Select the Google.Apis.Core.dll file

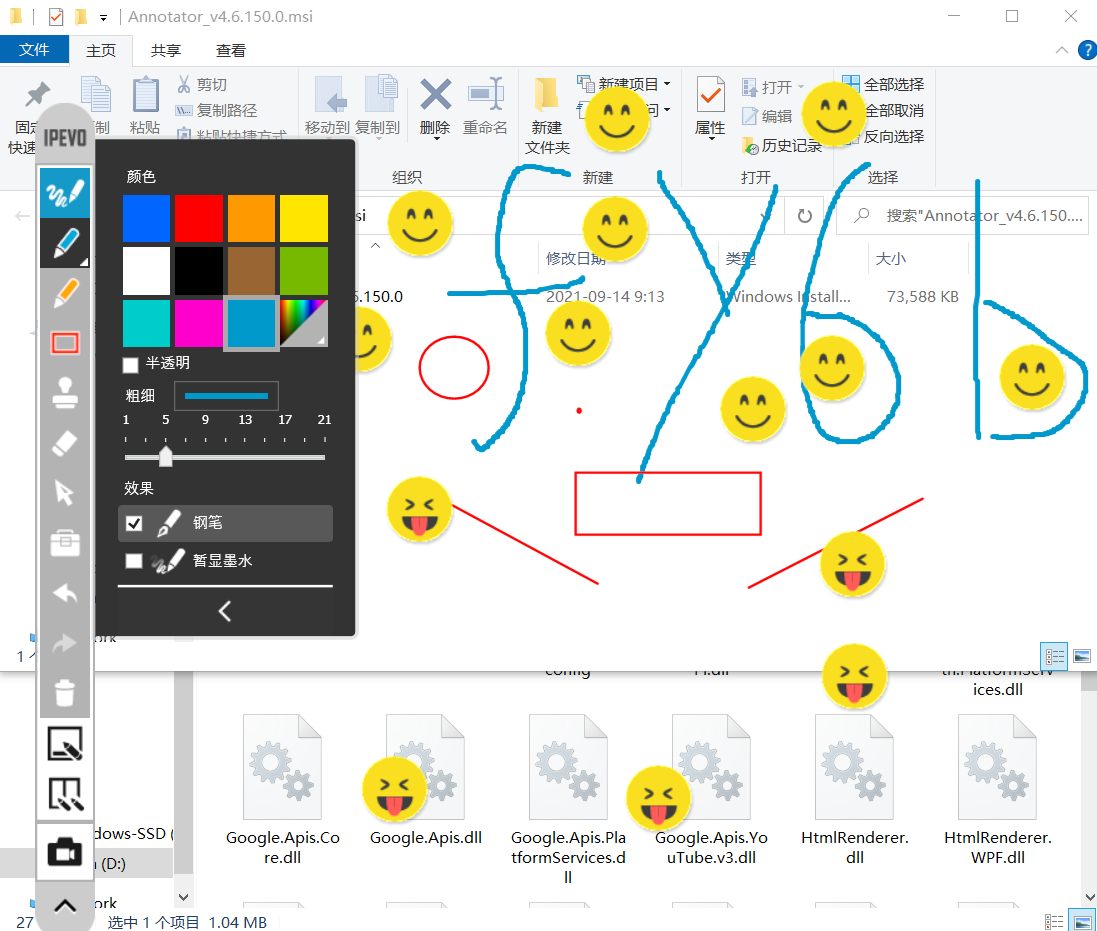(283, 790)
